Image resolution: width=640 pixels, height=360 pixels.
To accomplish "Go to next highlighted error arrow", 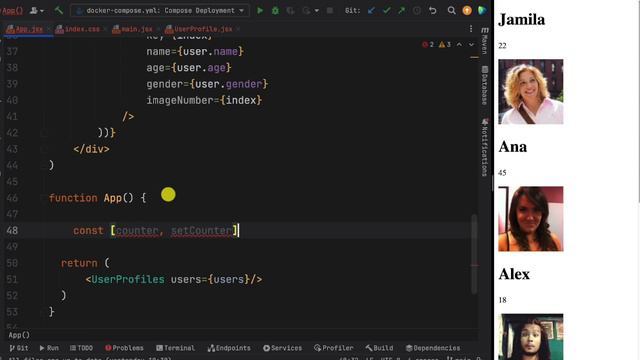I will 471,44.
